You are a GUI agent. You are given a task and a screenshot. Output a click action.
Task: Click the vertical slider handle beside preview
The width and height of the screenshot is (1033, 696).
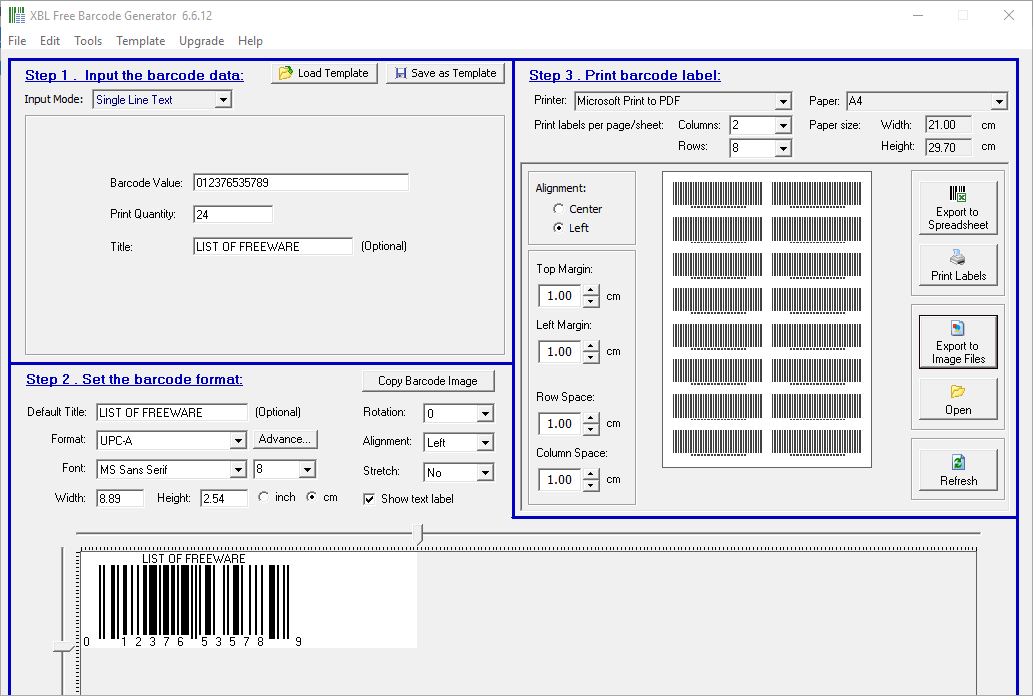(63, 647)
